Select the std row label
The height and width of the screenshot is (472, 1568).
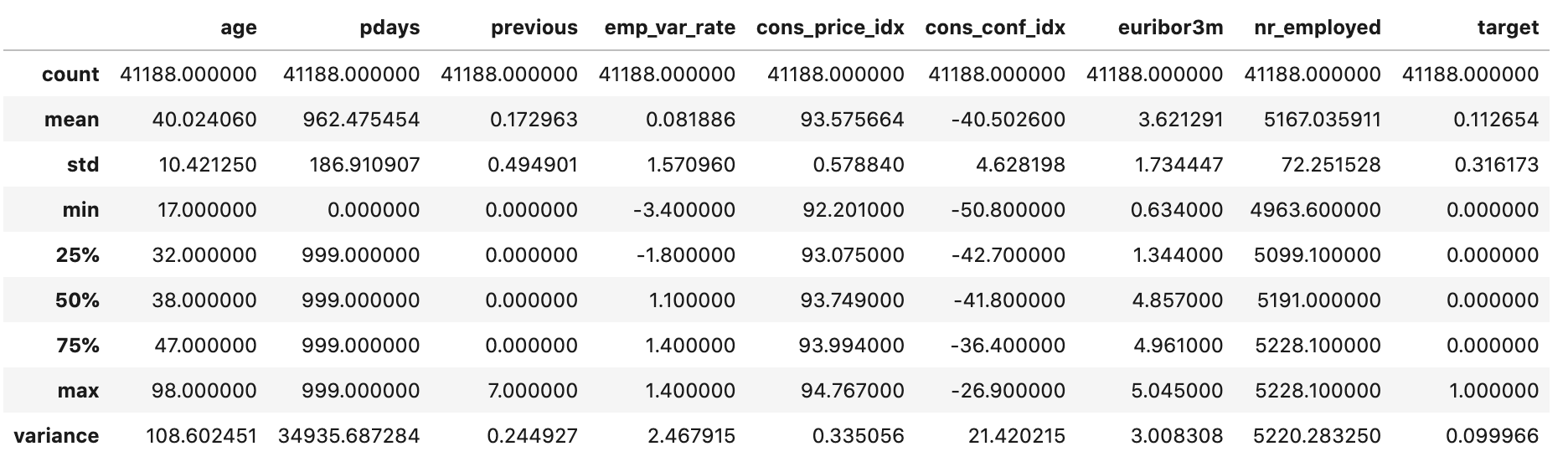point(83,165)
